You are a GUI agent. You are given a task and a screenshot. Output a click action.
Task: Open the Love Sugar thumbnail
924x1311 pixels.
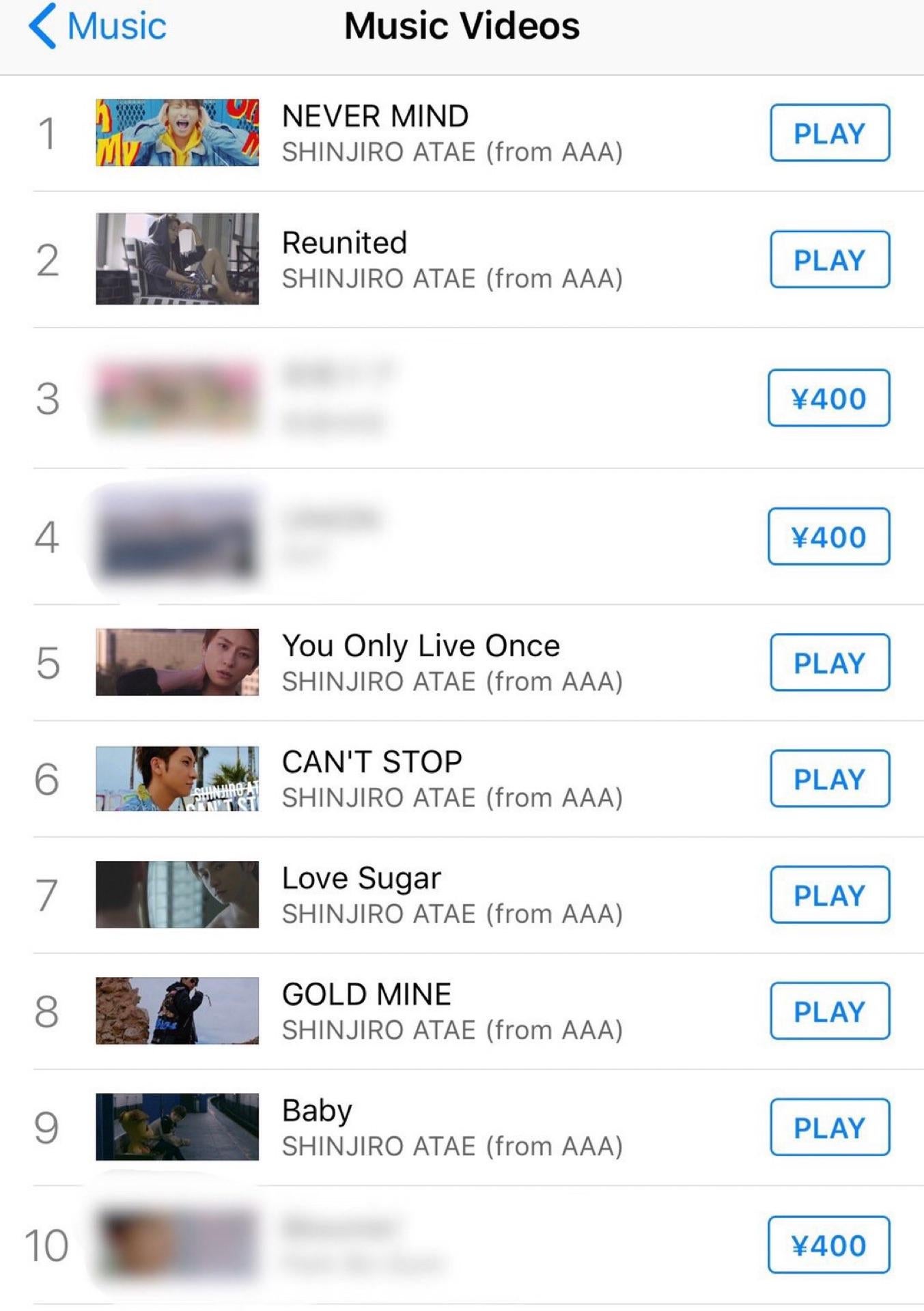click(x=177, y=894)
